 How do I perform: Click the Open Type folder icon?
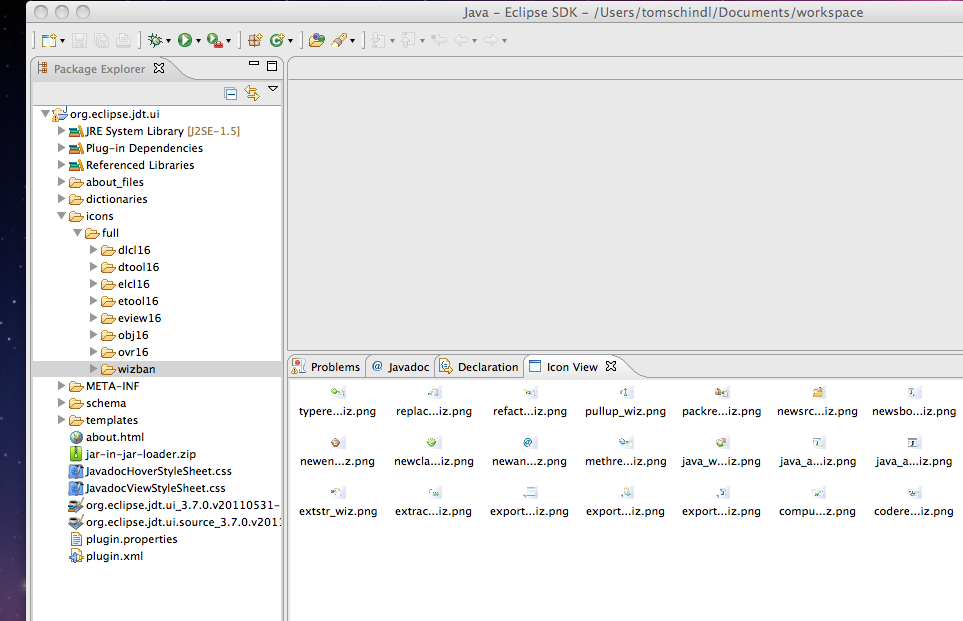click(x=317, y=41)
